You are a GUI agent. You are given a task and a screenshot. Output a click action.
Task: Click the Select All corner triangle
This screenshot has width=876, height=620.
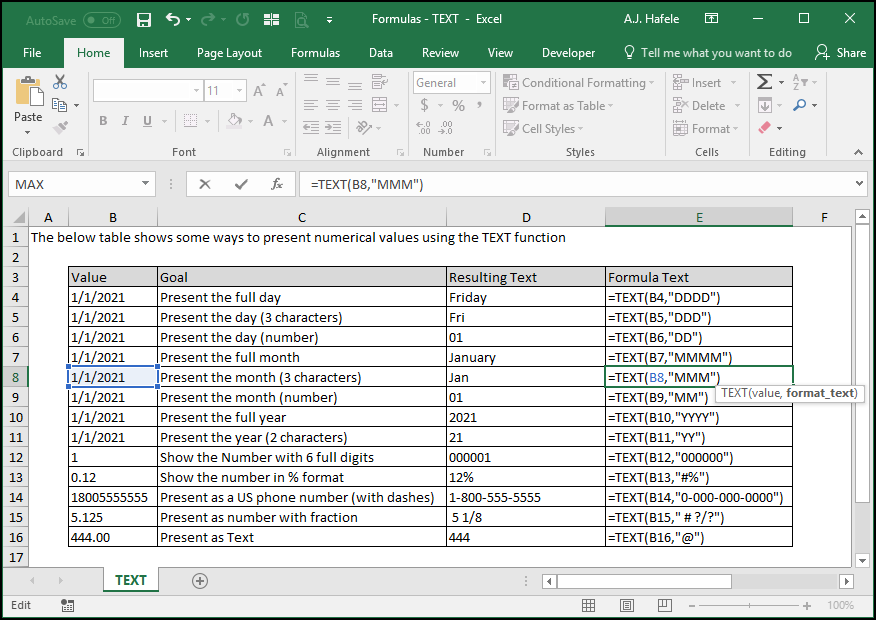tap(18, 217)
